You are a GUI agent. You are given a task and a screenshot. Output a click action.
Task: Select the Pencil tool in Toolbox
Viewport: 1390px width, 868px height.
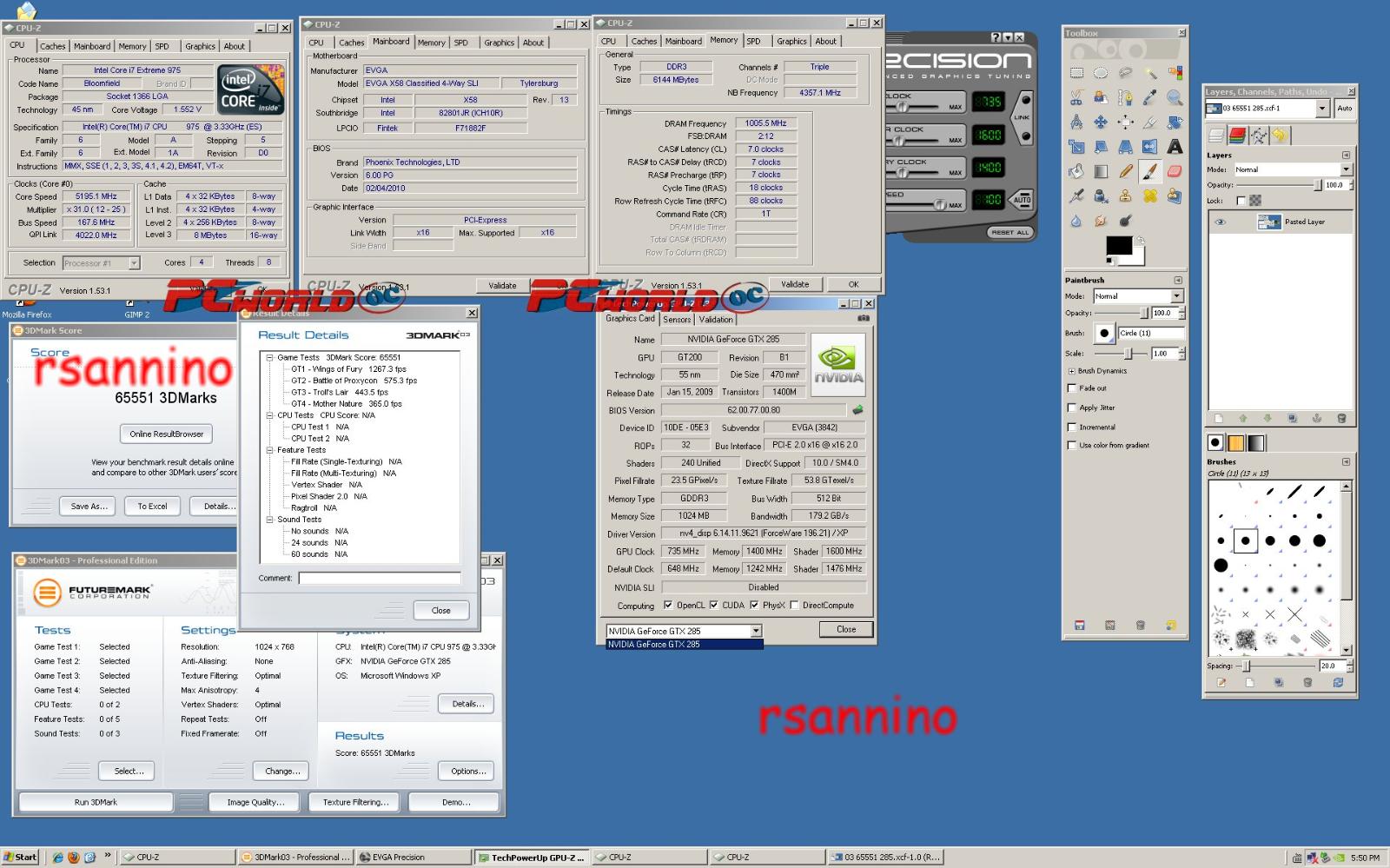(x=1125, y=171)
